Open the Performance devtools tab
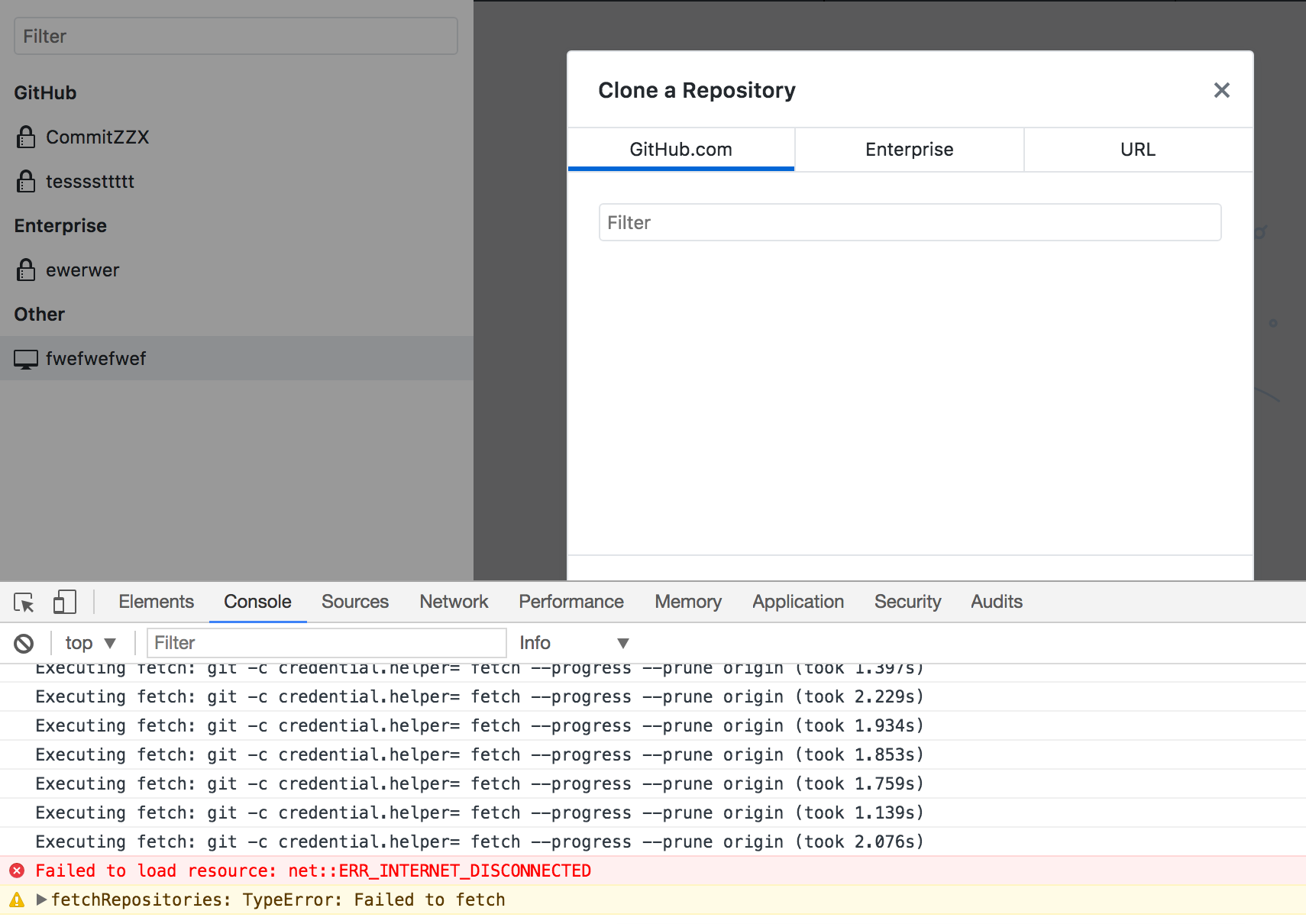Viewport: 1306px width, 924px height. tap(571, 602)
